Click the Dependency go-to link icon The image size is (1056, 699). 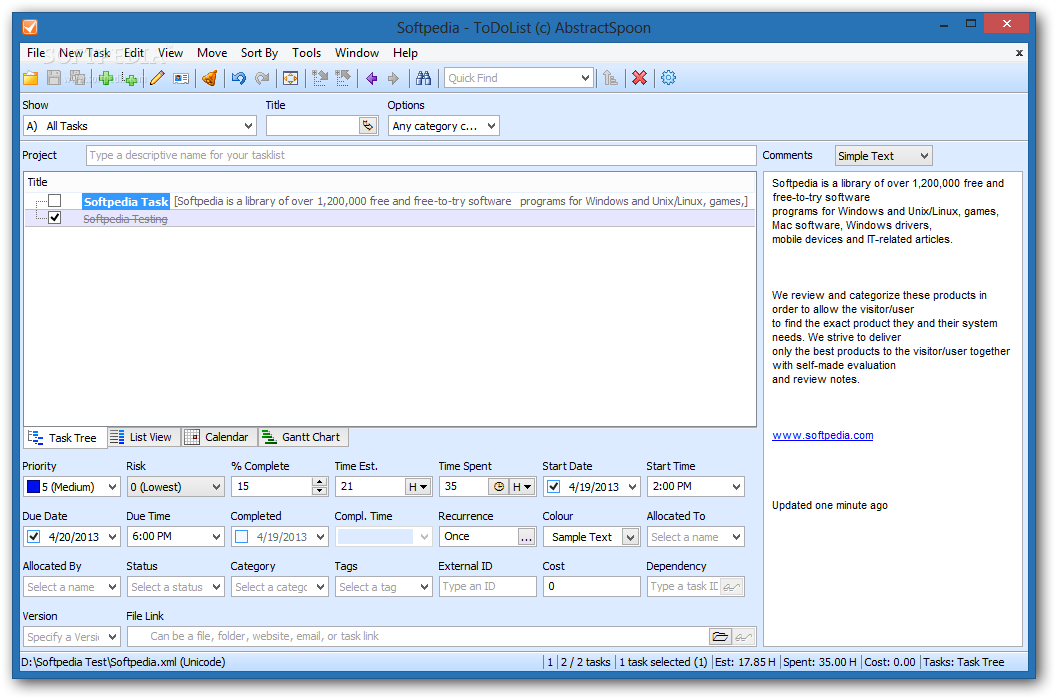pyautogui.click(x=731, y=587)
